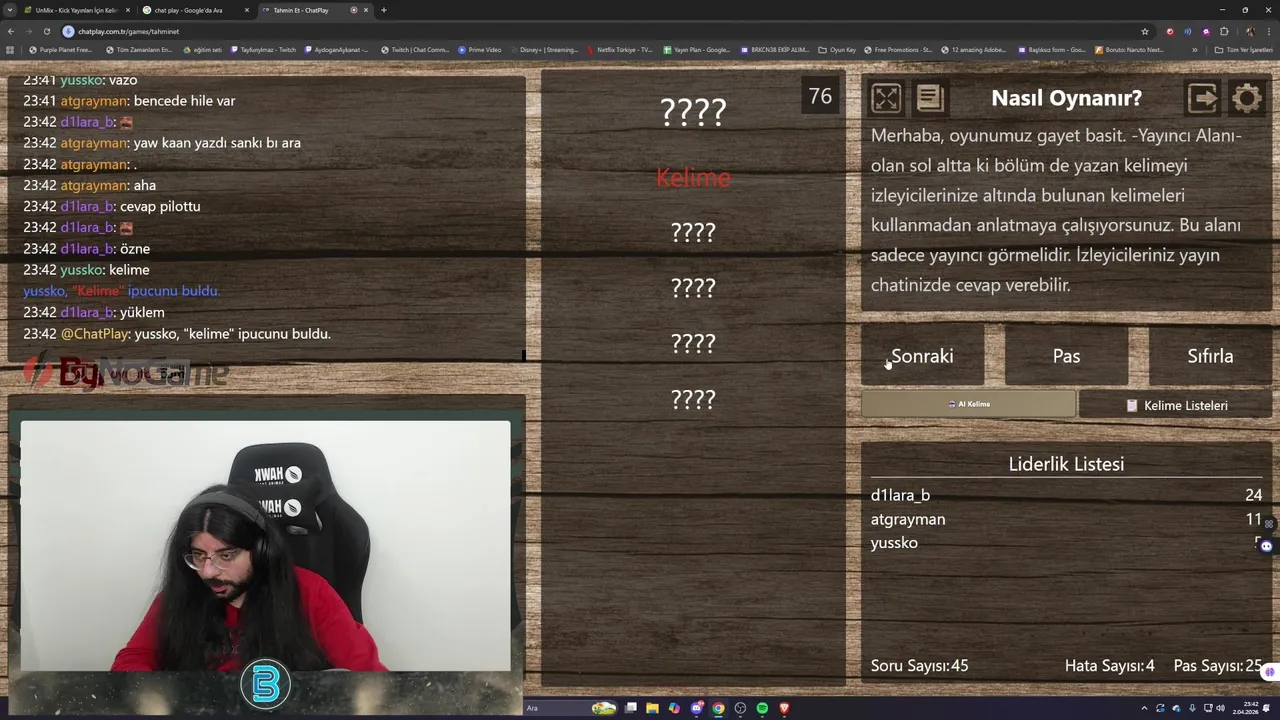Open the Chrome three-dot menu
1280x720 pixels.
[1269, 31]
